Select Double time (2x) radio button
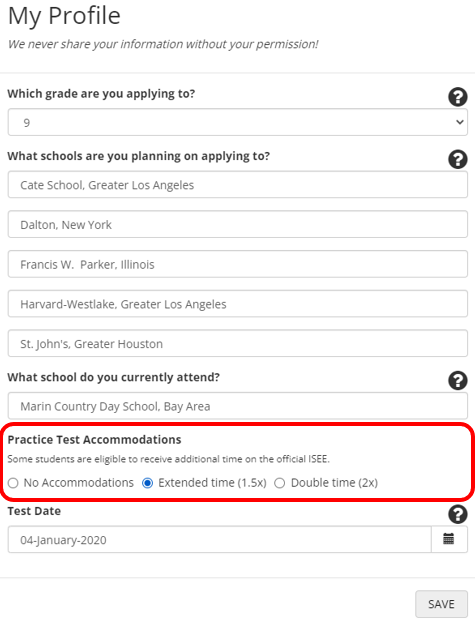Image resolution: width=475 pixels, height=619 pixels. pos(280,483)
